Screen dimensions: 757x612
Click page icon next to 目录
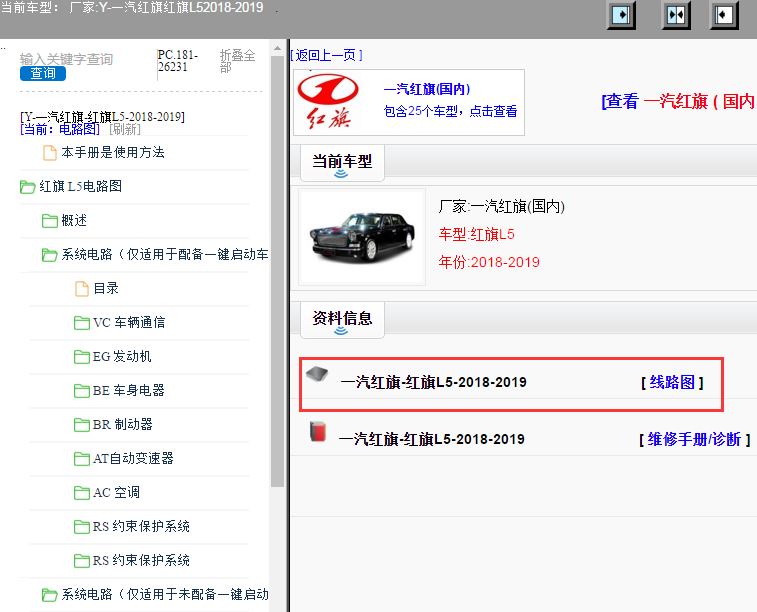coord(82,289)
